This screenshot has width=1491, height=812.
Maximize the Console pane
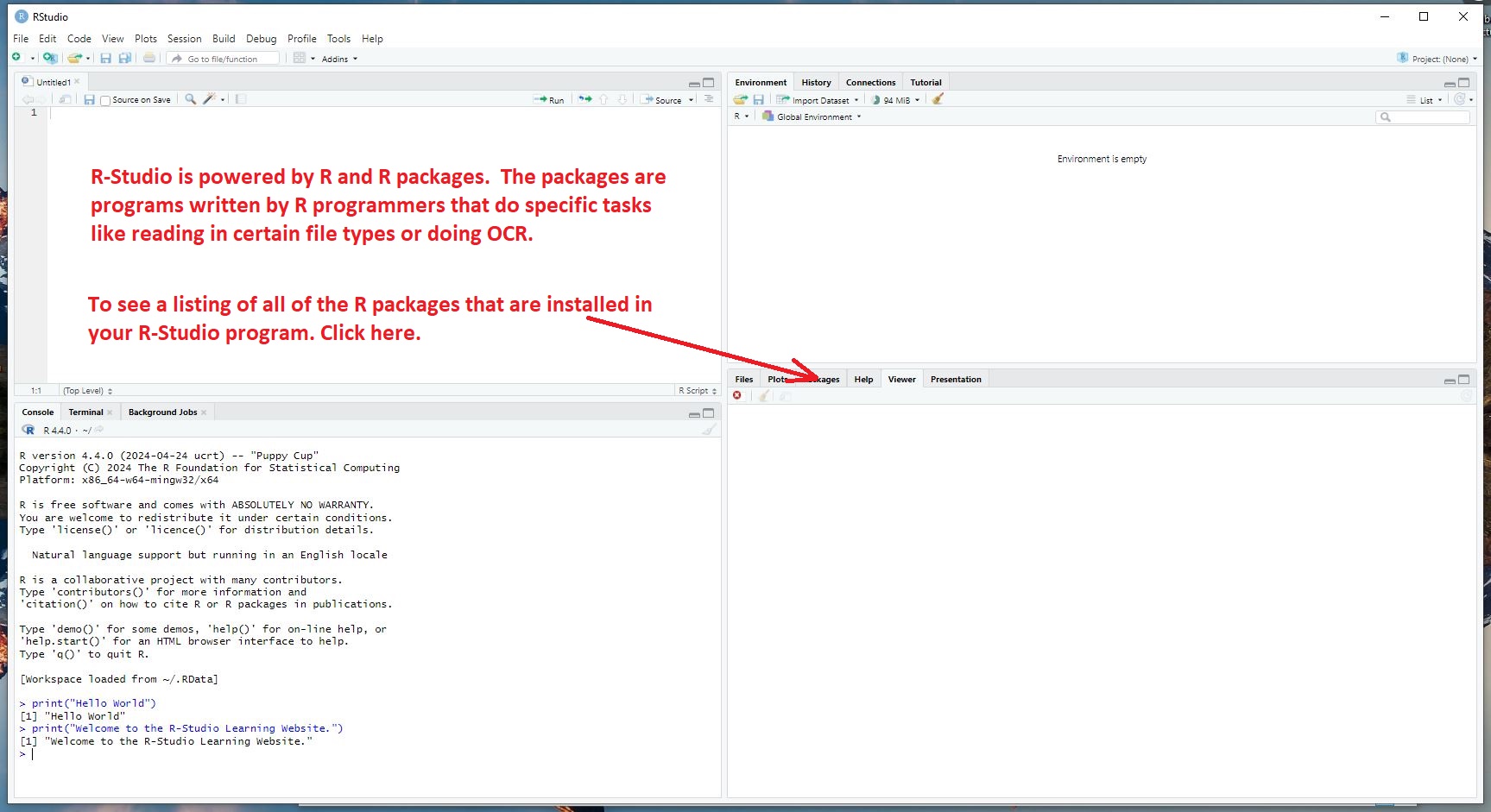pos(709,413)
